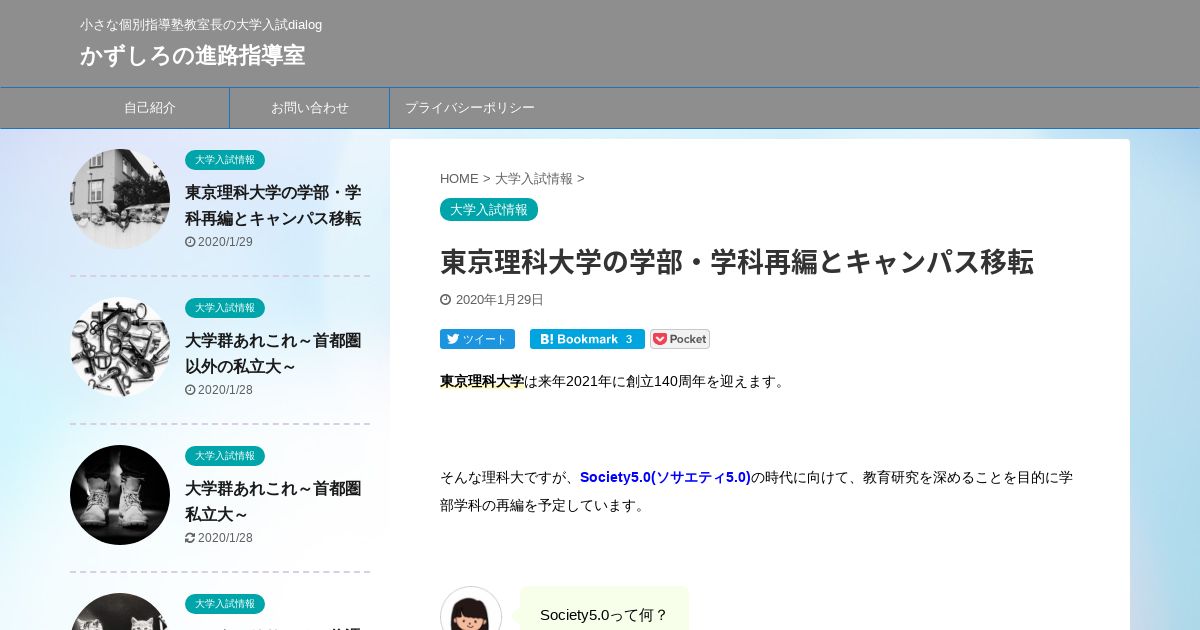Viewport: 1200px width, 630px height.
Task: Open お問い合わせ in the navigation bar
Action: (x=310, y=108)
